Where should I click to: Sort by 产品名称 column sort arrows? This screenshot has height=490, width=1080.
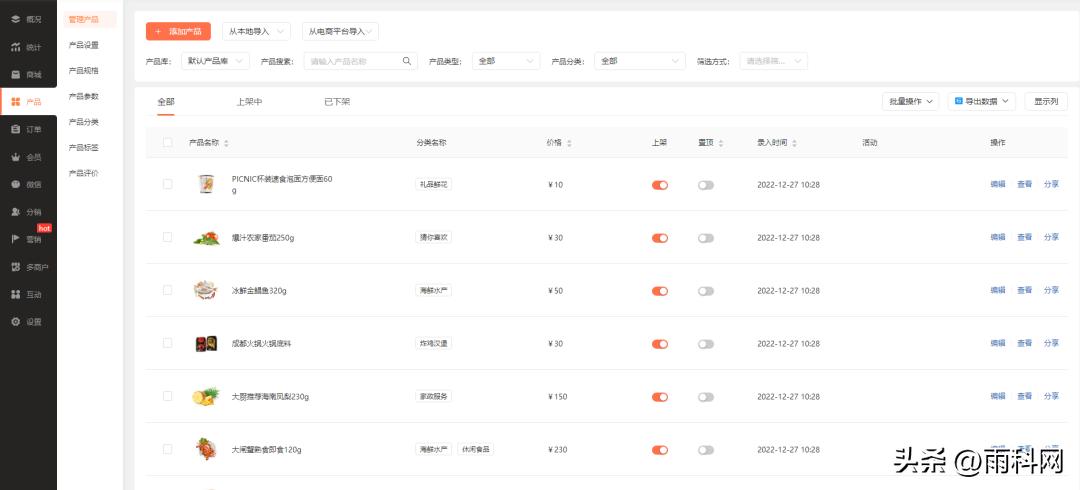tap(227, 143)
